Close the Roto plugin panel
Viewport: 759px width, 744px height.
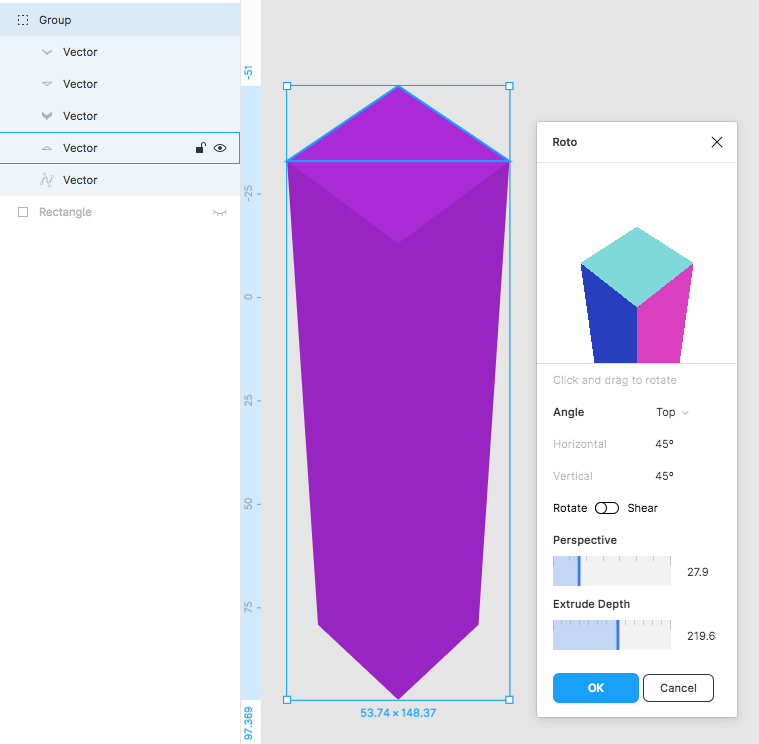pyautogui.click(x=716, y=142)
